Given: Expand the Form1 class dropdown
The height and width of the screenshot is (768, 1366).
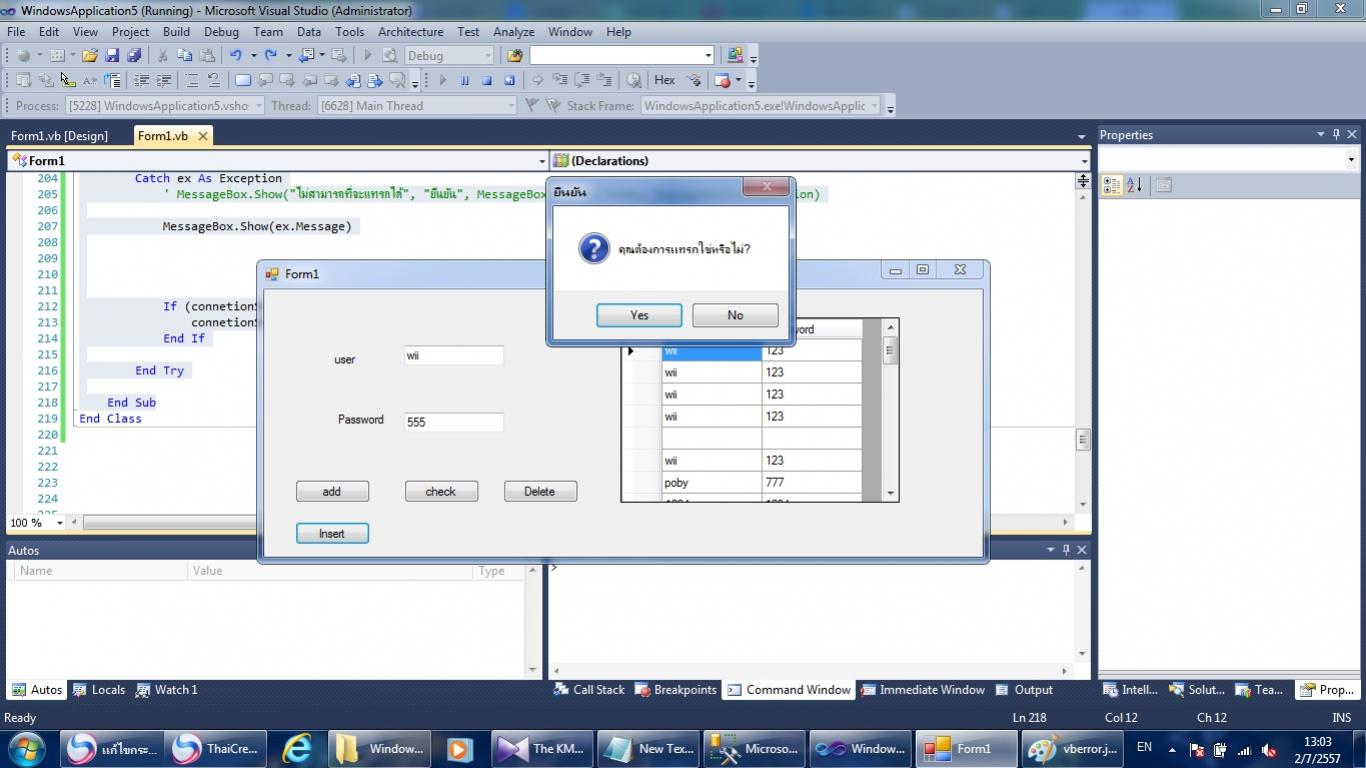Looking at the screenshot, I should [x=542, y=161].
